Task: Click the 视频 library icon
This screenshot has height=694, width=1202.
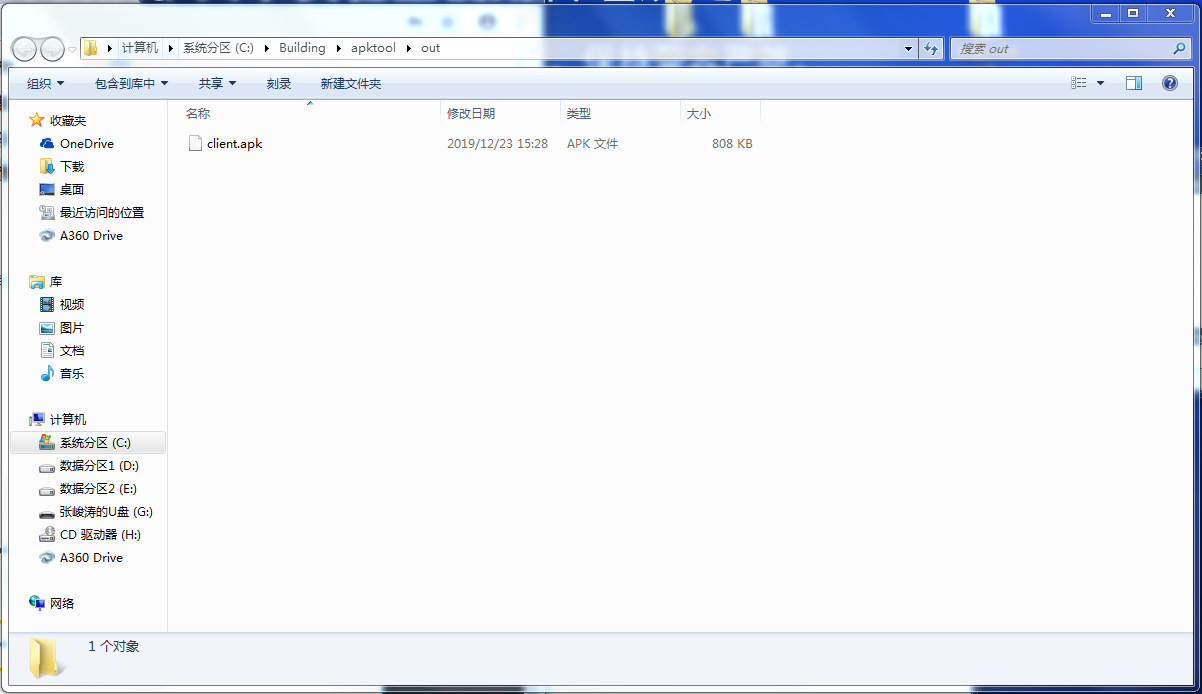Action: pos(47,305)
